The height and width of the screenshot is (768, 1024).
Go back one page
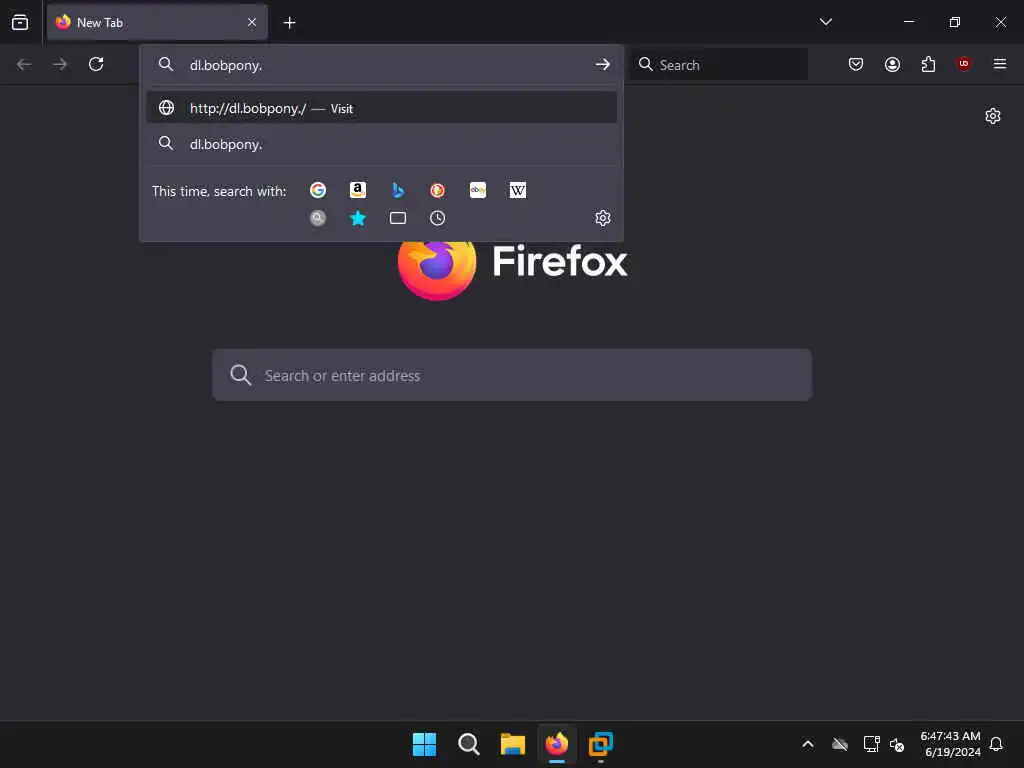point(24,64)
